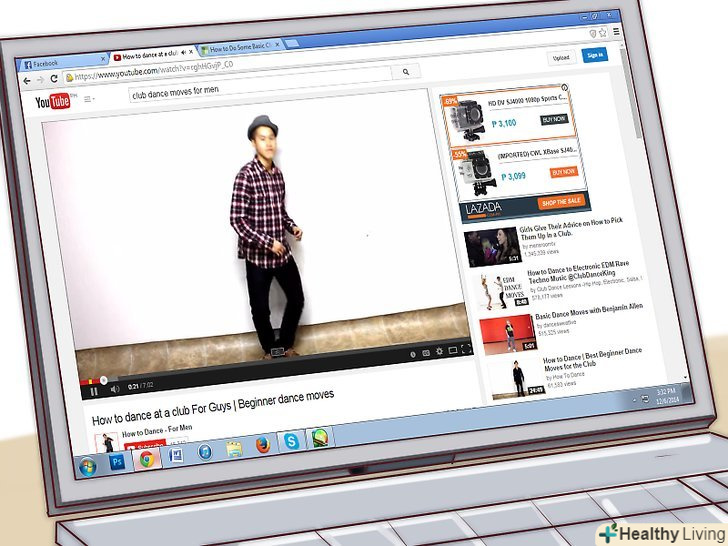This screenshot has height=546, width=728.
Task: Pause the video
Action: (94, 392)
